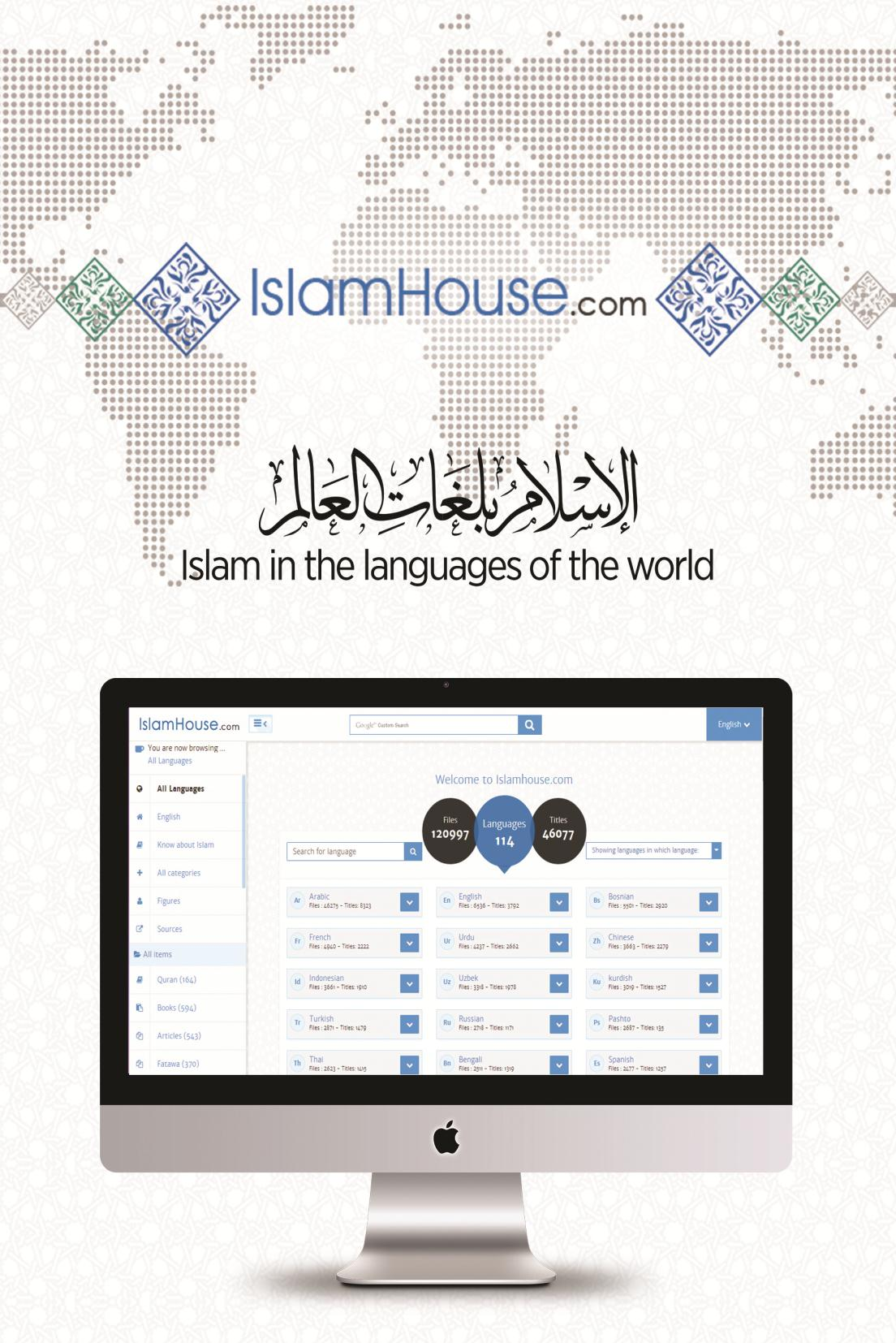896x1343 pixels.
Task: Click the plus icon beside All categories
Action: (x=140, y=873)
